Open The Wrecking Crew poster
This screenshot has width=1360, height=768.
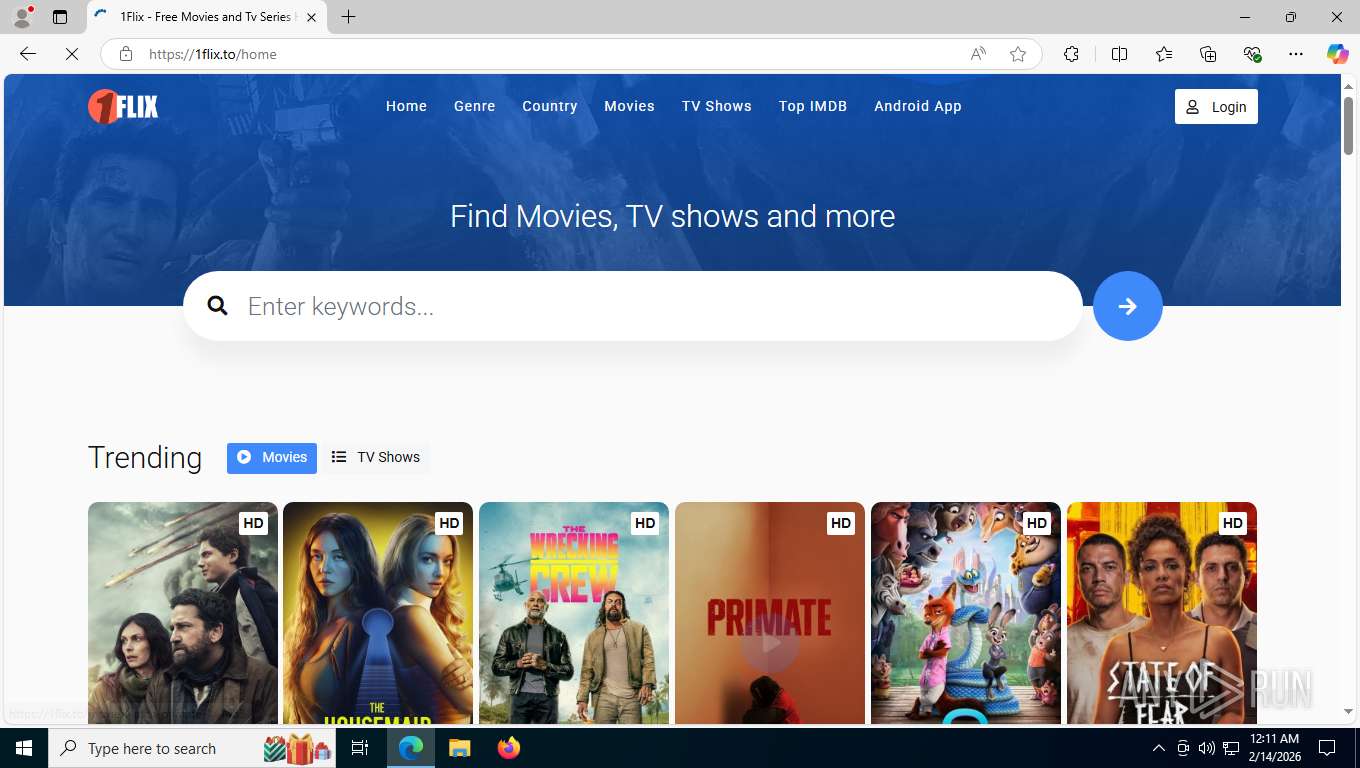(x=574, y=613)
